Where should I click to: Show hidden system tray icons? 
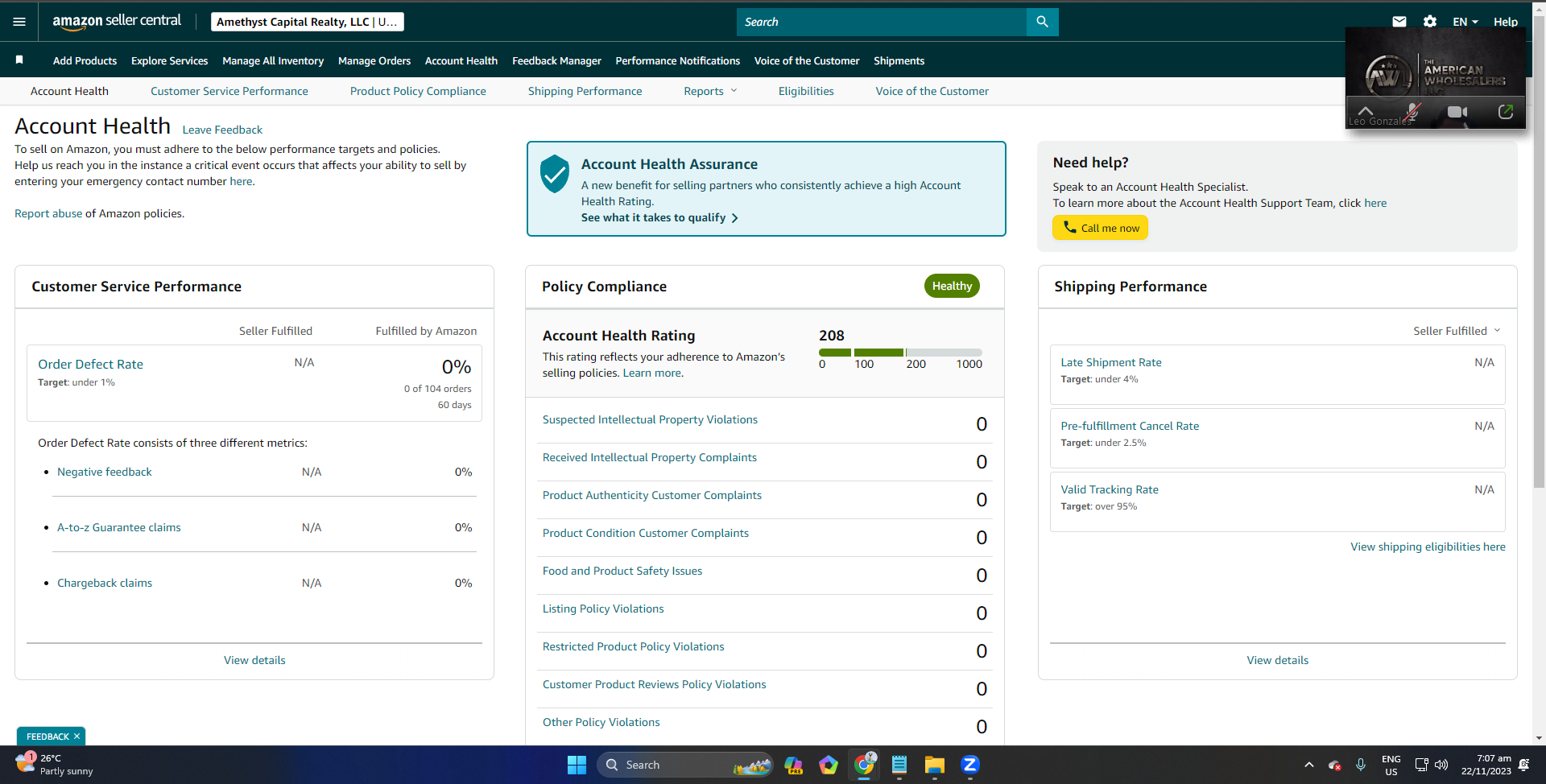click(1309, 765)
